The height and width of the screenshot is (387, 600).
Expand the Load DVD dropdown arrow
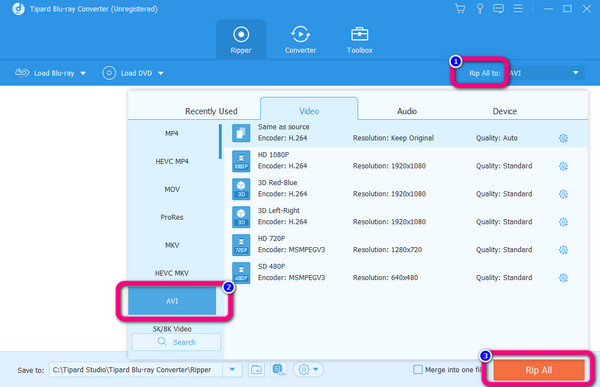(x=161, y=73)
